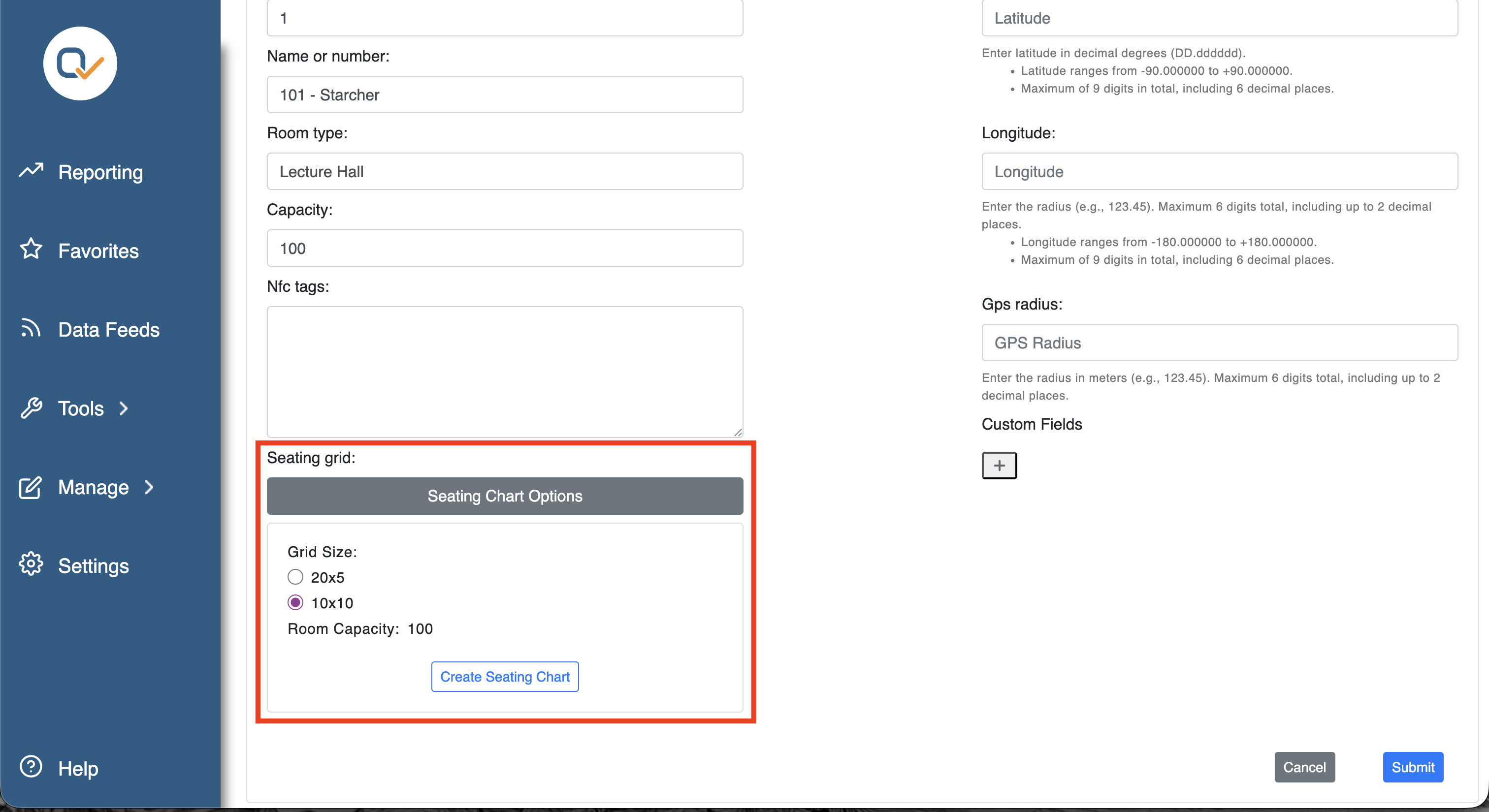This screenshot has height=812, width=1489.
Task: Focus the GPS Radius input field
Action: [1220, 343]
